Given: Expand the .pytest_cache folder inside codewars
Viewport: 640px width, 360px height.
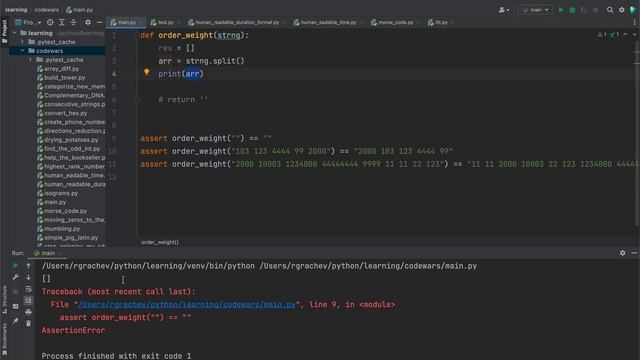Looking at the screenshot, I should point(30,60).
